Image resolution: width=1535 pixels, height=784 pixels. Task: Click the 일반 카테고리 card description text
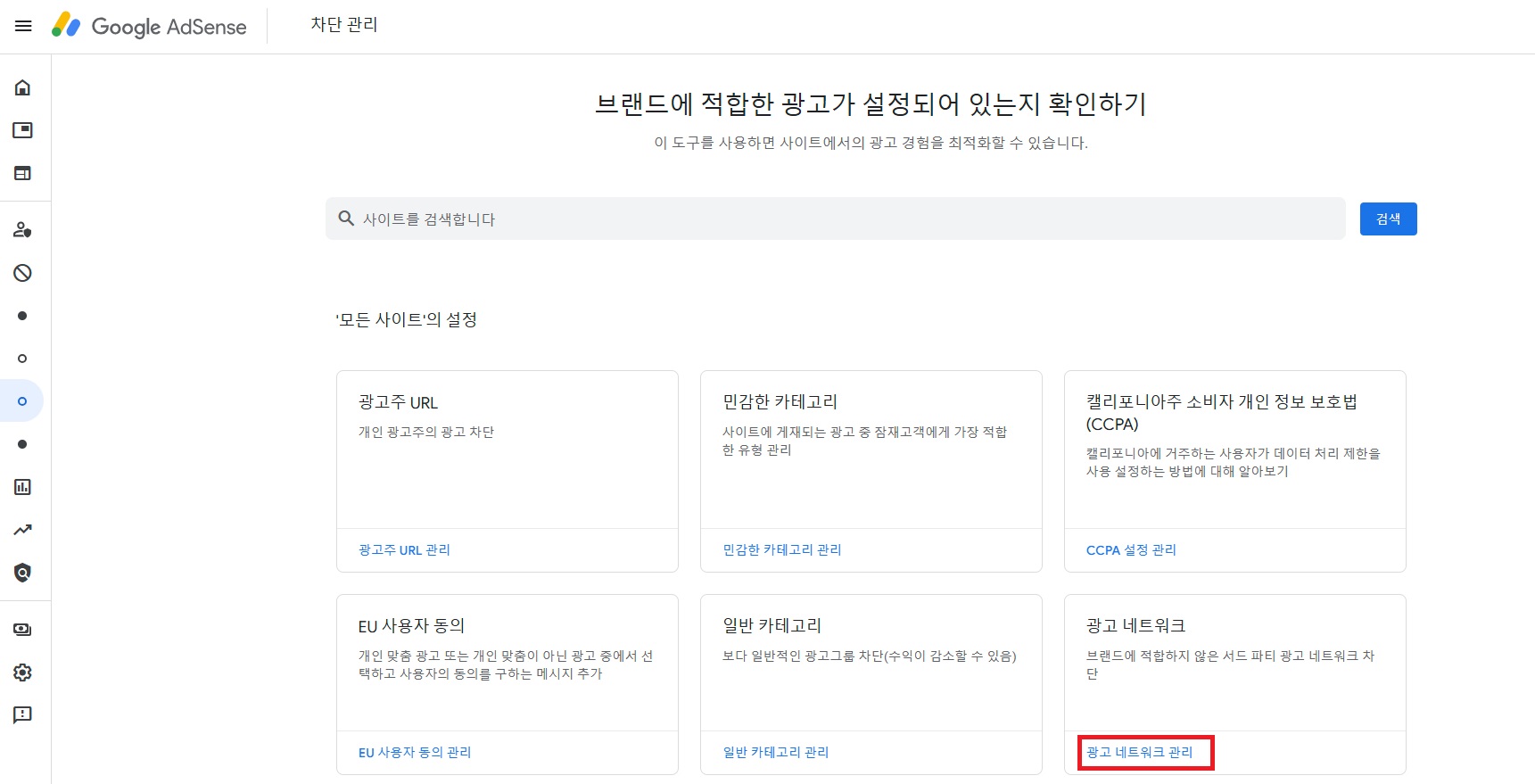(870, 656)
